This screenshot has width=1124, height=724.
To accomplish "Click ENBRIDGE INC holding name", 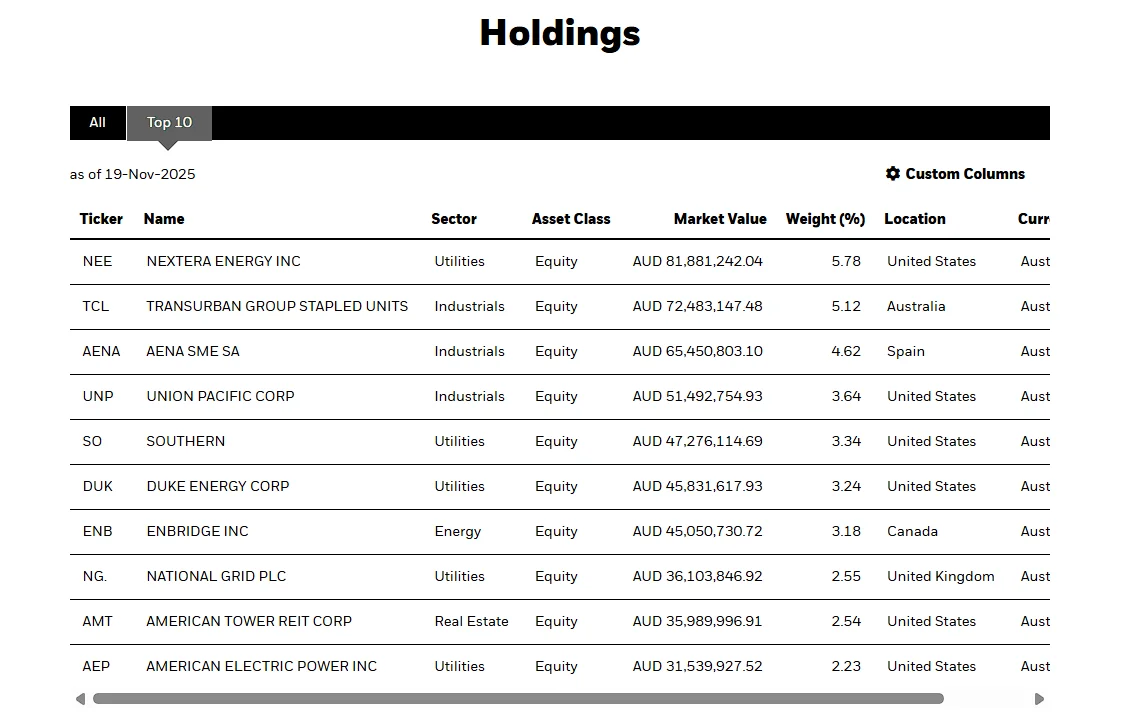I will [x=197, y=531].
